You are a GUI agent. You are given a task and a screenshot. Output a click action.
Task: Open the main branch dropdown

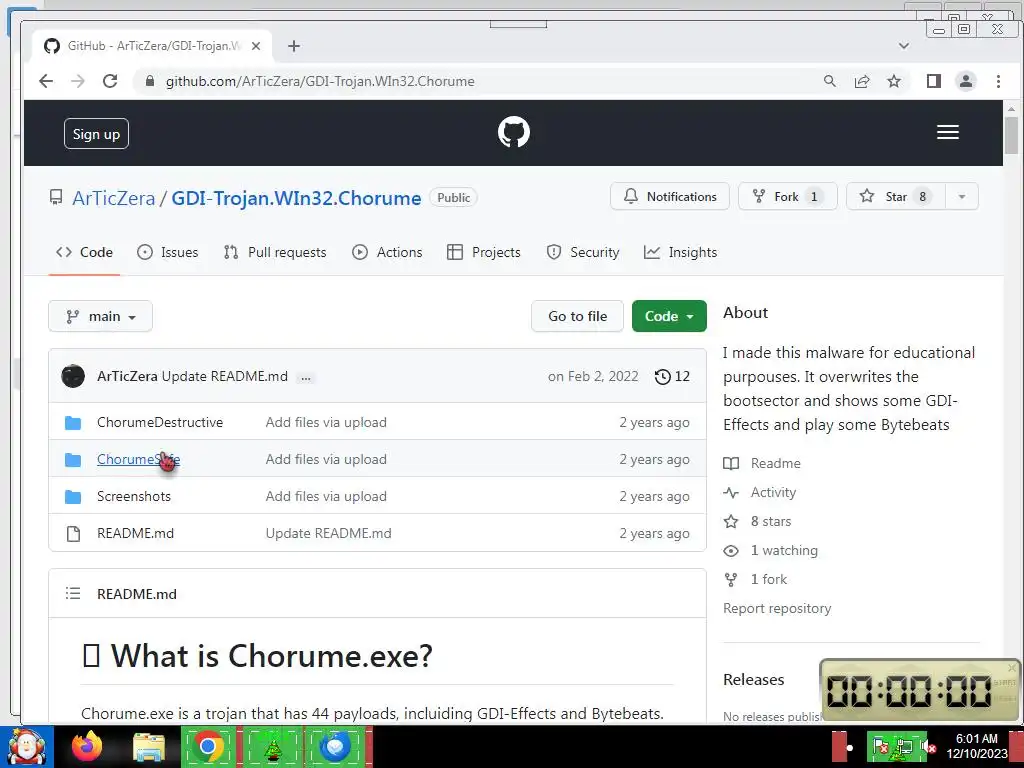pos(101,316)
